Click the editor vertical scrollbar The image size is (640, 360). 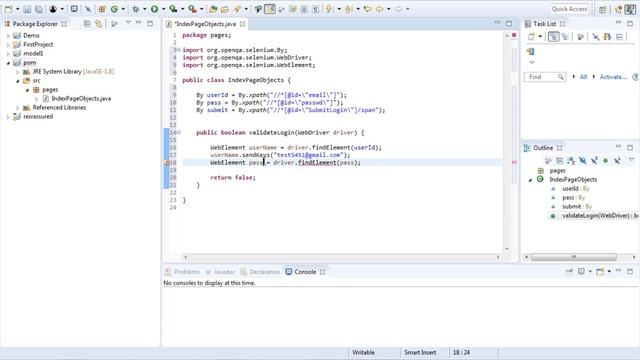tap(507, 142)
